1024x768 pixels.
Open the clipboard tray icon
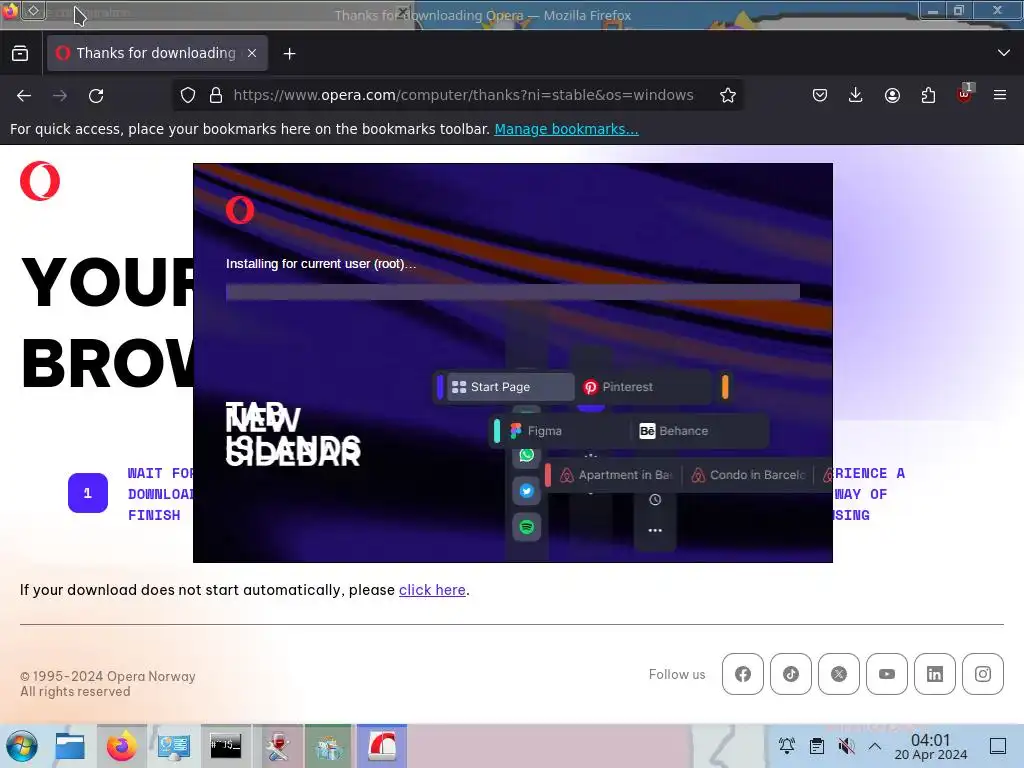pos(816,745)
